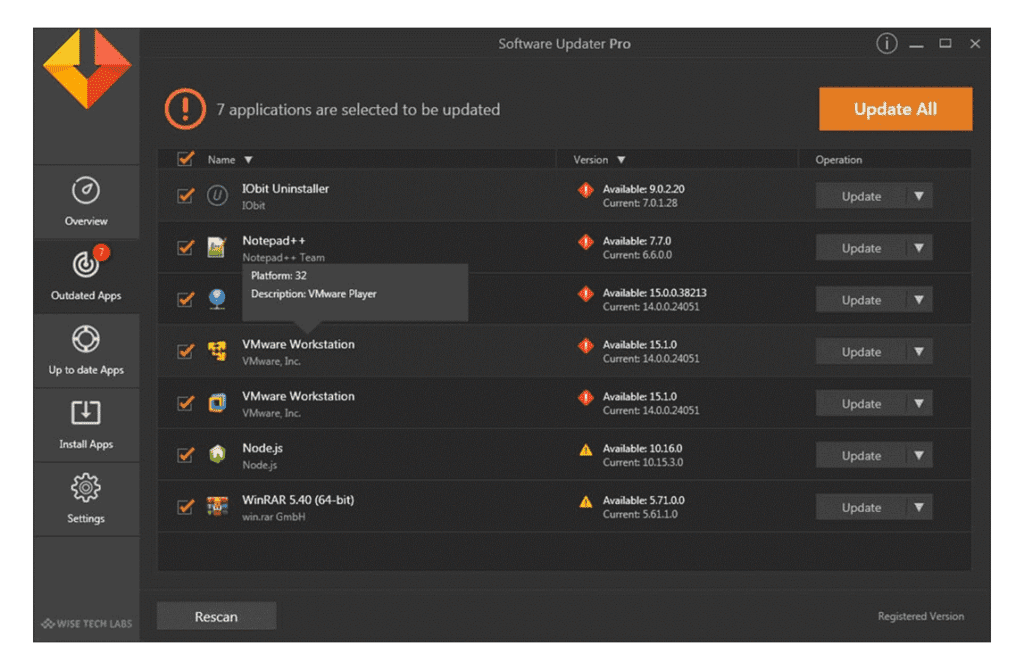Click the globe app icon beside the tooltip
The image size is (1024, 670).
(x=217, y=299)
